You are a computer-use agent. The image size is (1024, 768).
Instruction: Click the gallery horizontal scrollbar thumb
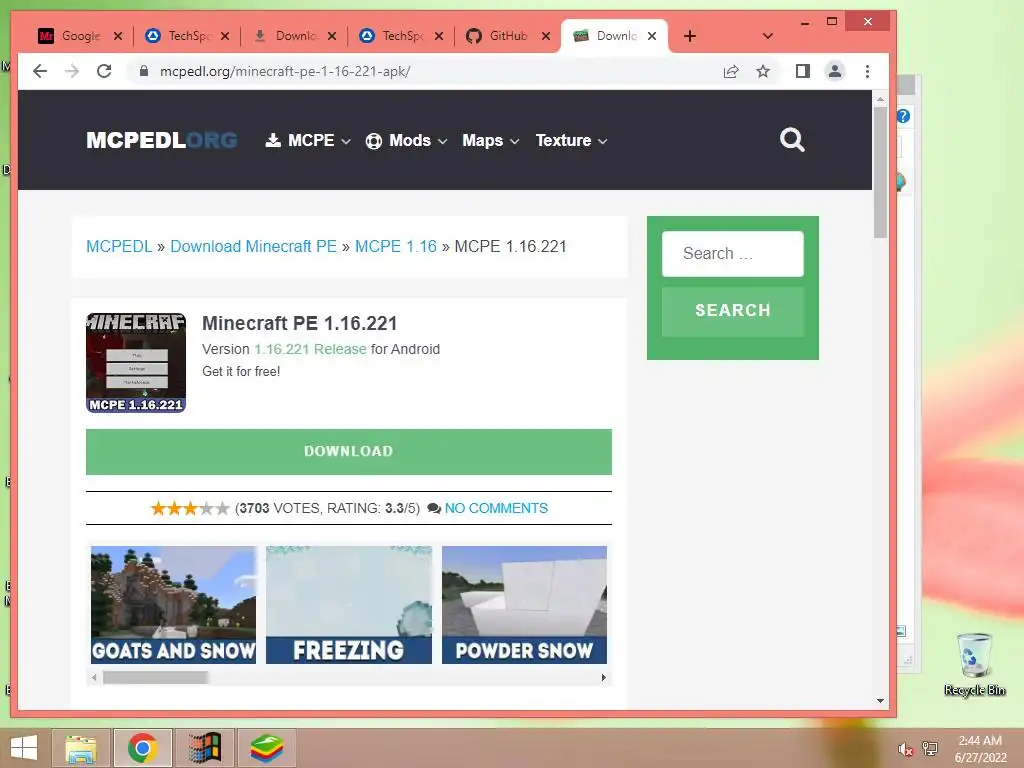pos(155,678)
